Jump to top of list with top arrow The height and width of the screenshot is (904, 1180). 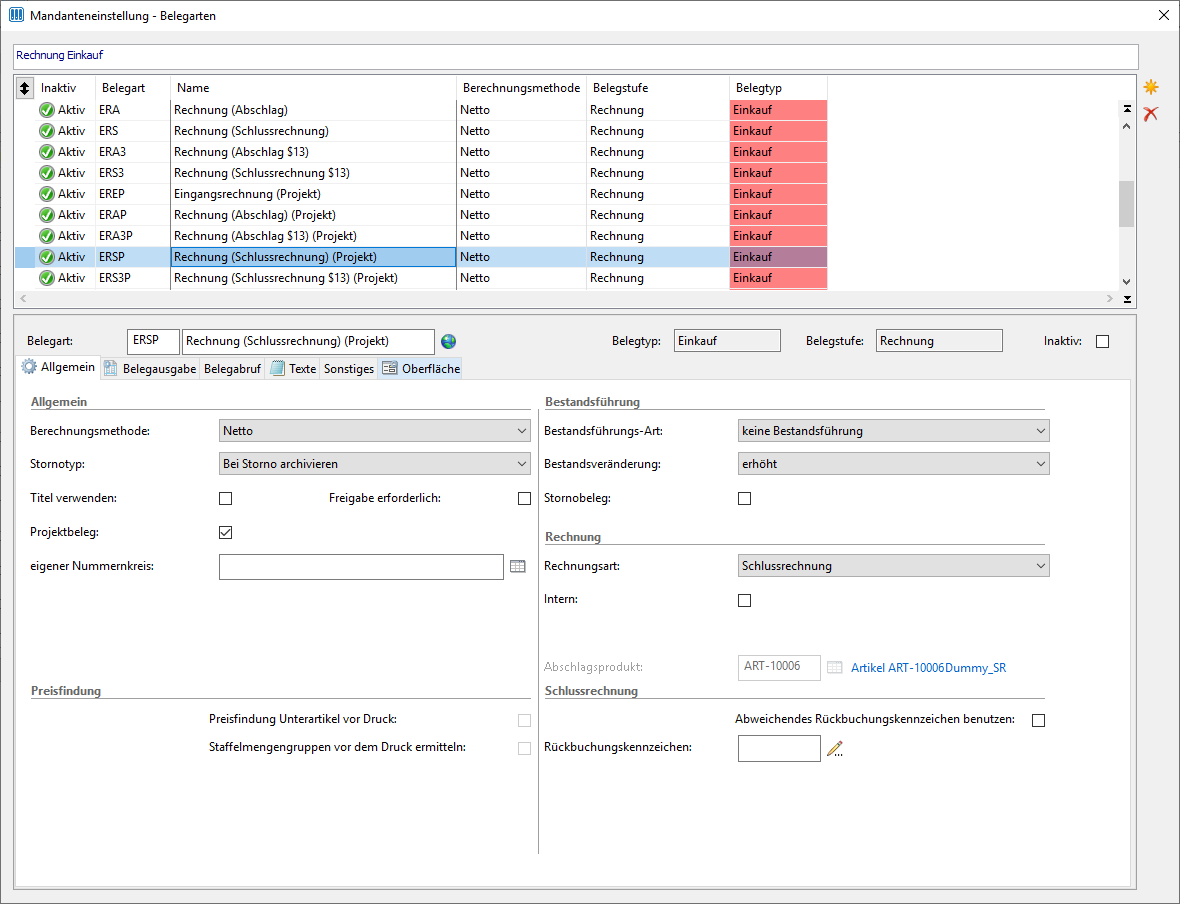tap(1127, 109)
